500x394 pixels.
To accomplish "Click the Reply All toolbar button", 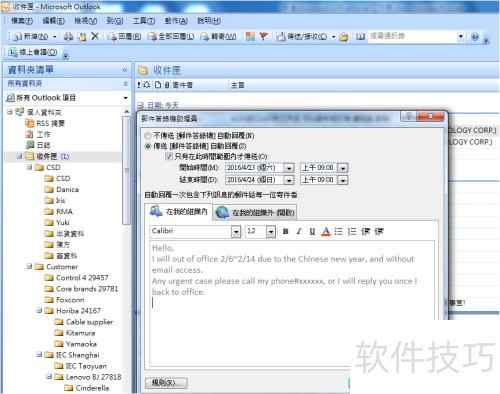I will tap(171, 36).
